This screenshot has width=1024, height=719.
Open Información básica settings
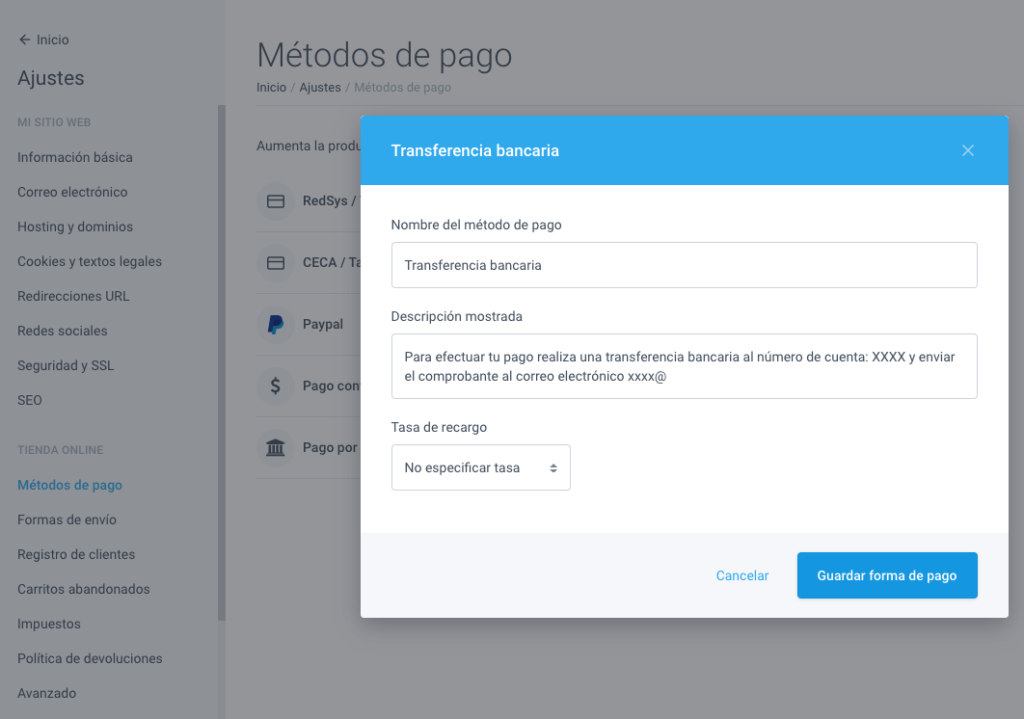point(74,157)
